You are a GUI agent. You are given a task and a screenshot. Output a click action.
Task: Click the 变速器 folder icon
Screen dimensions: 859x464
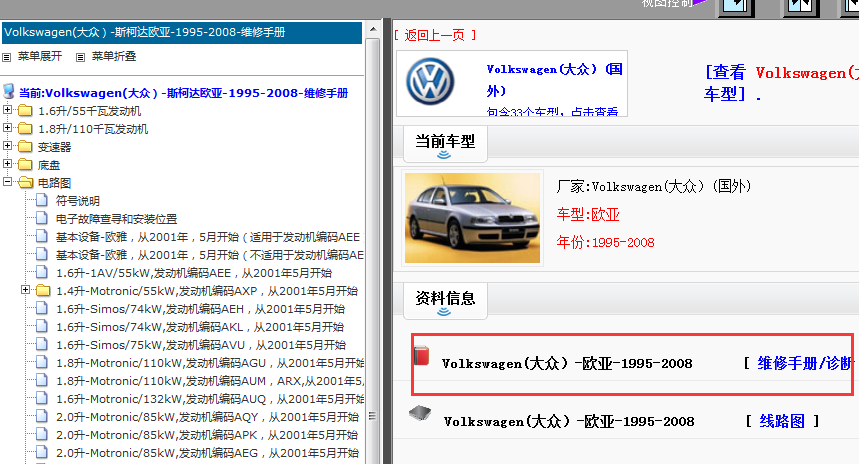pos(25,147)
